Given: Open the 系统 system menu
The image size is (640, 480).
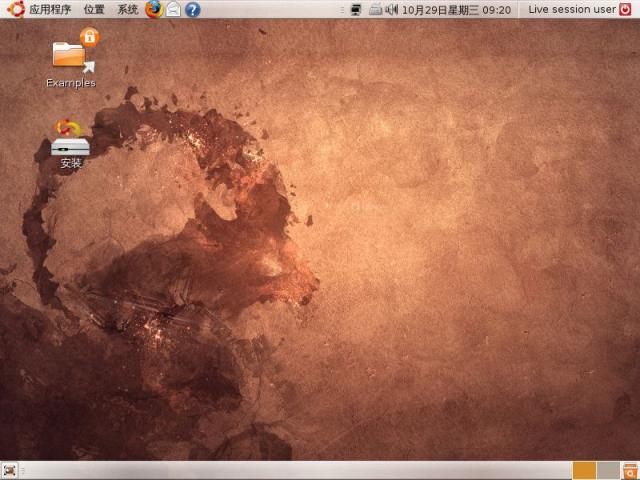Looking at the screenshot, I should [128, 9].
